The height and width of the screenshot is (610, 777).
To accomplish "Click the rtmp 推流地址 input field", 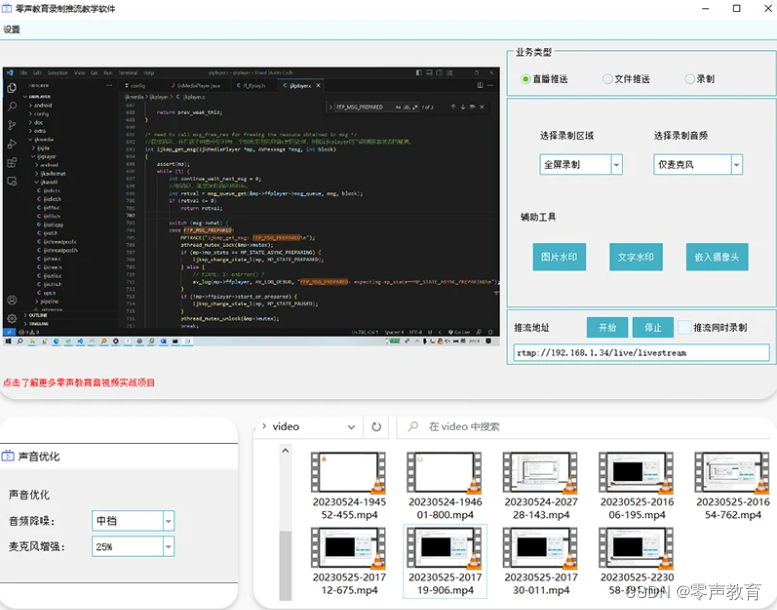I will click(641, 353).
